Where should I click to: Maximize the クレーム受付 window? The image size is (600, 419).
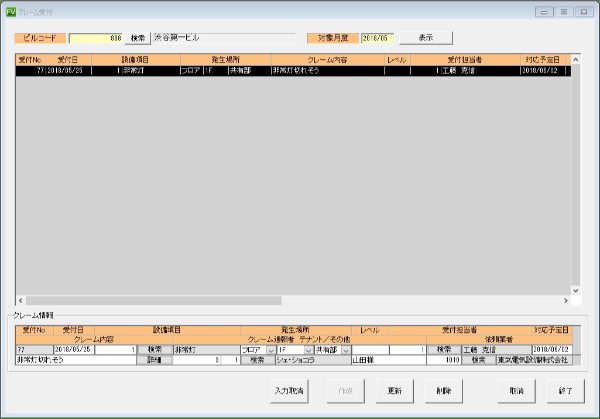click(x=564, y=12)
